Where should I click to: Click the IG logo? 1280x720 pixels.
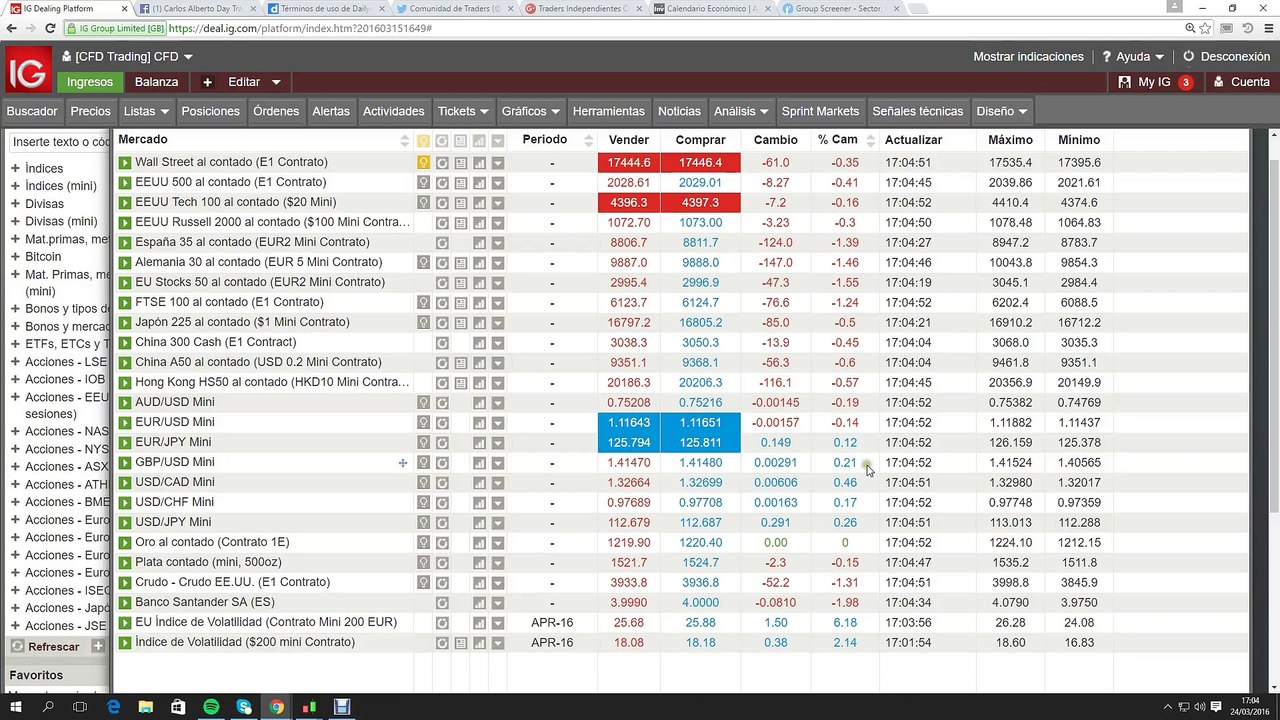coord(27,72)
